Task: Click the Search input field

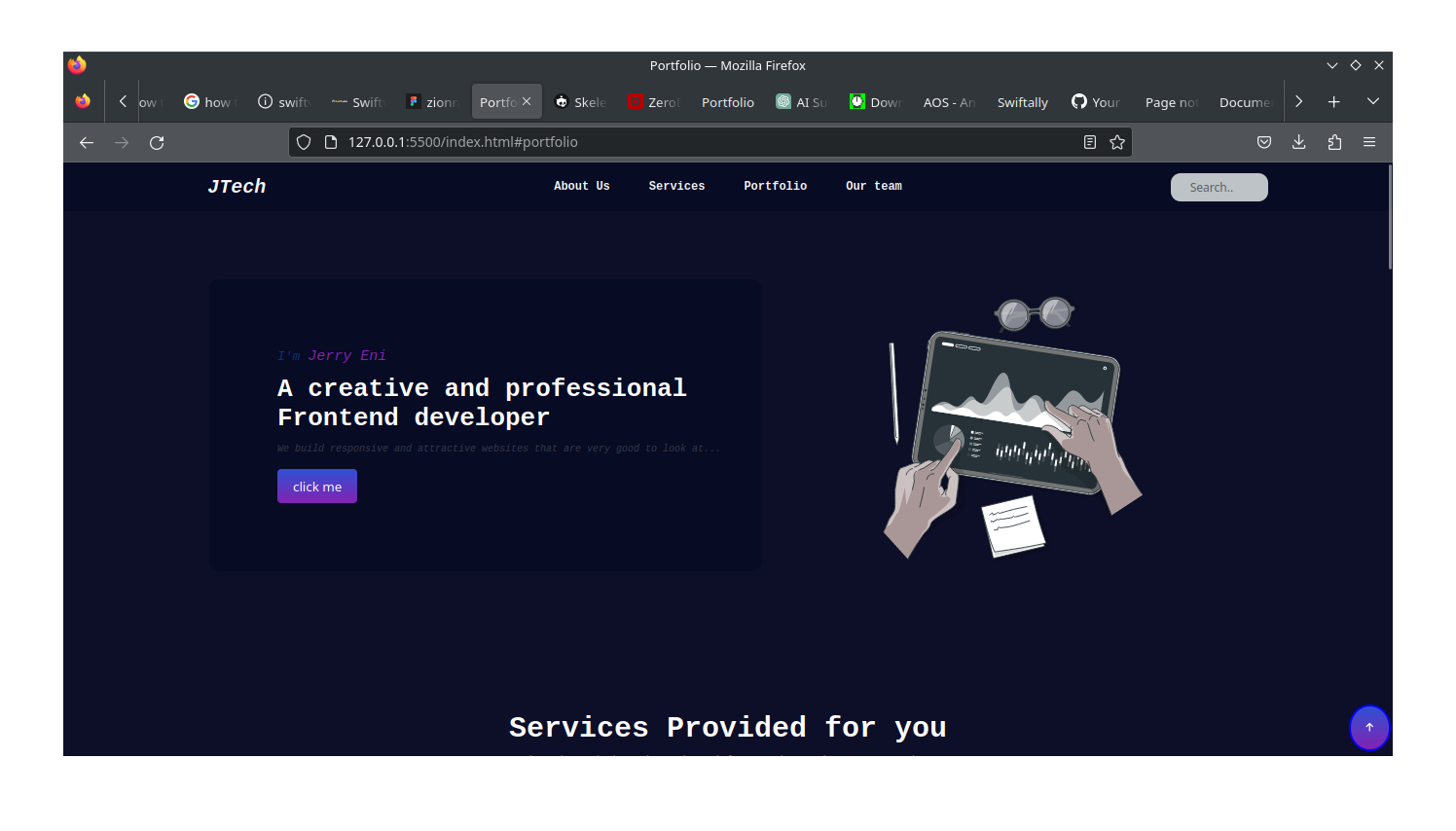Action: point(1219,187)
